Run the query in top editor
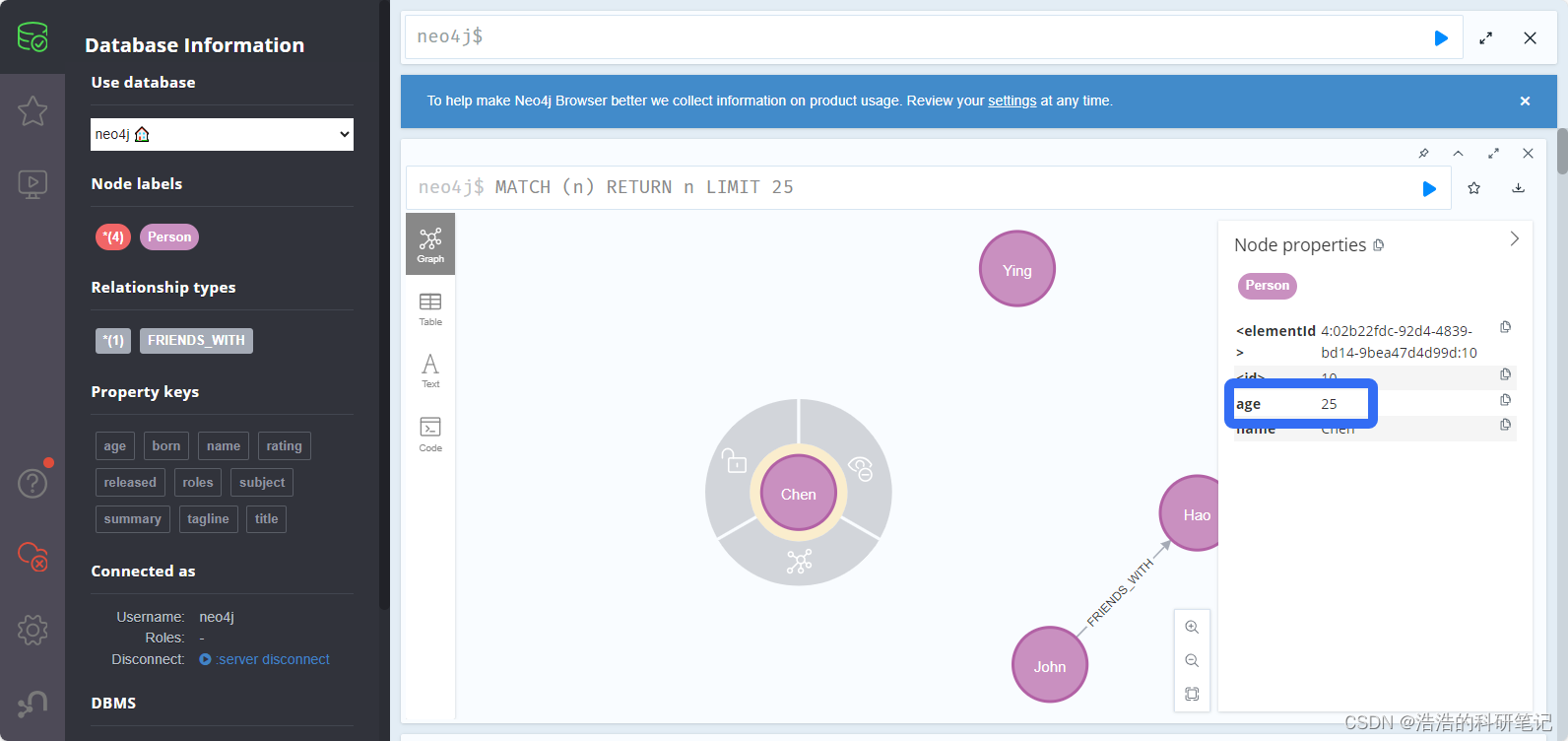 pos(1441,38)
